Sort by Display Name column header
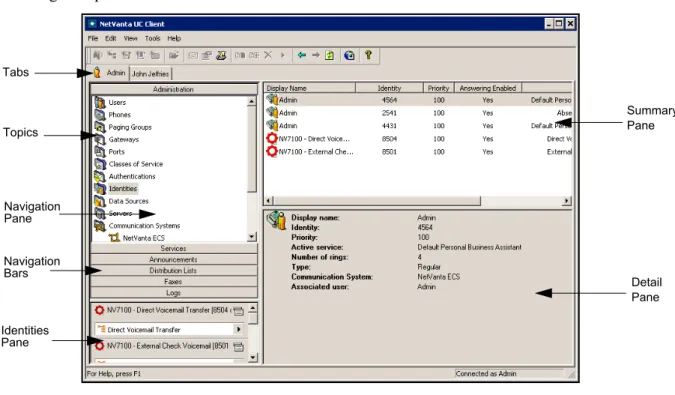The width and height of the screenshot is (675, 395). pos(310,88)
